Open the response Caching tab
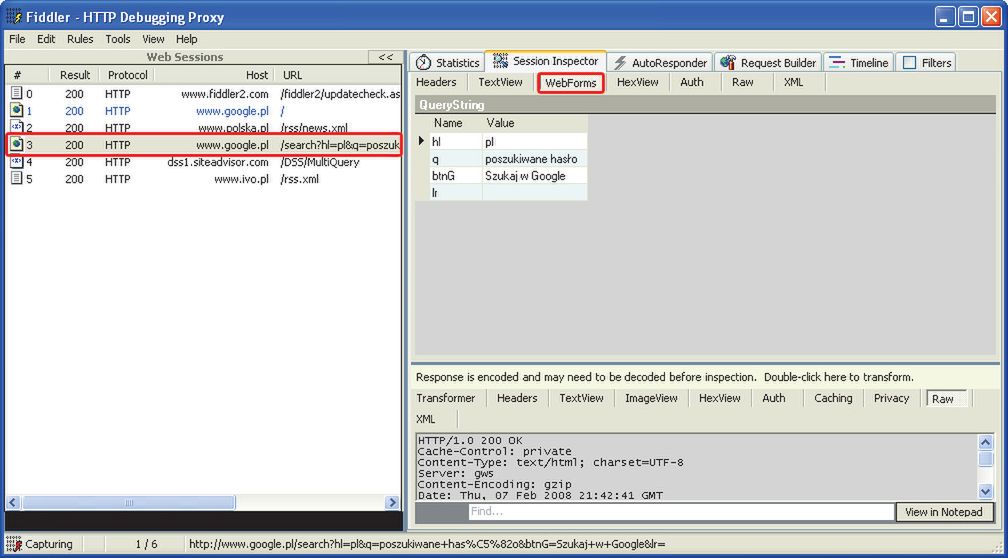Image resolution: width=1008 pixels, height=558 pixels. (833, 398)
